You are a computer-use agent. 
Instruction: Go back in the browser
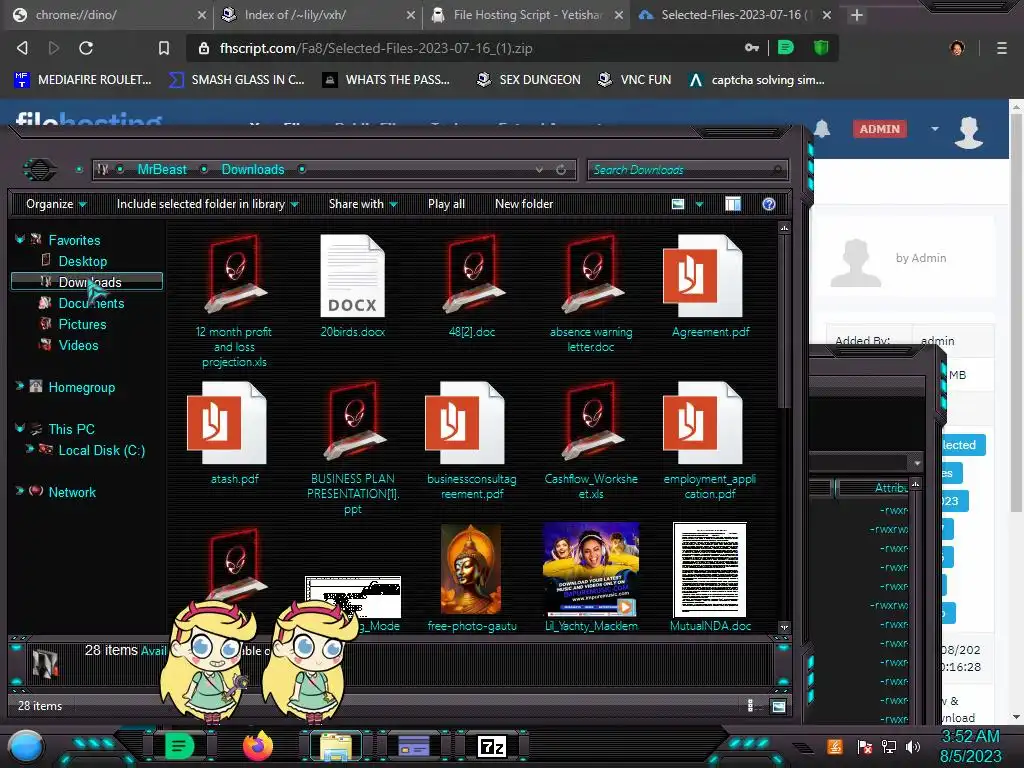[22, 48]
